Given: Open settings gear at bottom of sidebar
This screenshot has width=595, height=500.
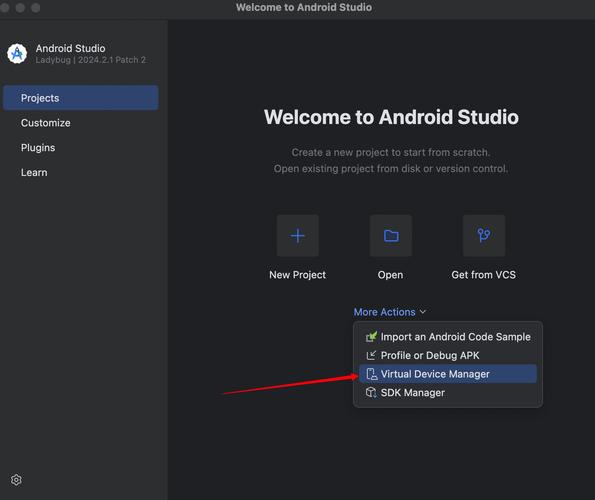Looking at the screenshot, I should coord(16,480).
